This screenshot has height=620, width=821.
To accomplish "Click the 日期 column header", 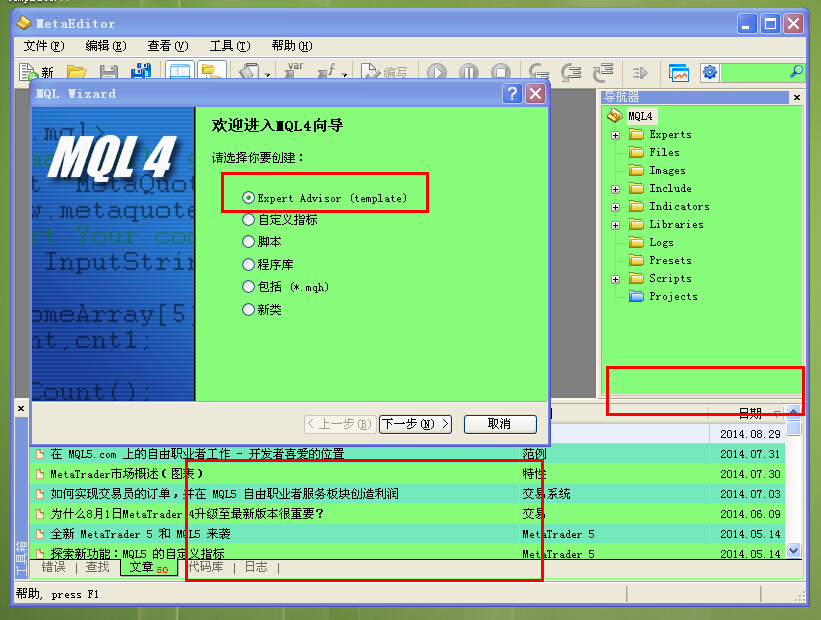I will click(x=747, y=413).
